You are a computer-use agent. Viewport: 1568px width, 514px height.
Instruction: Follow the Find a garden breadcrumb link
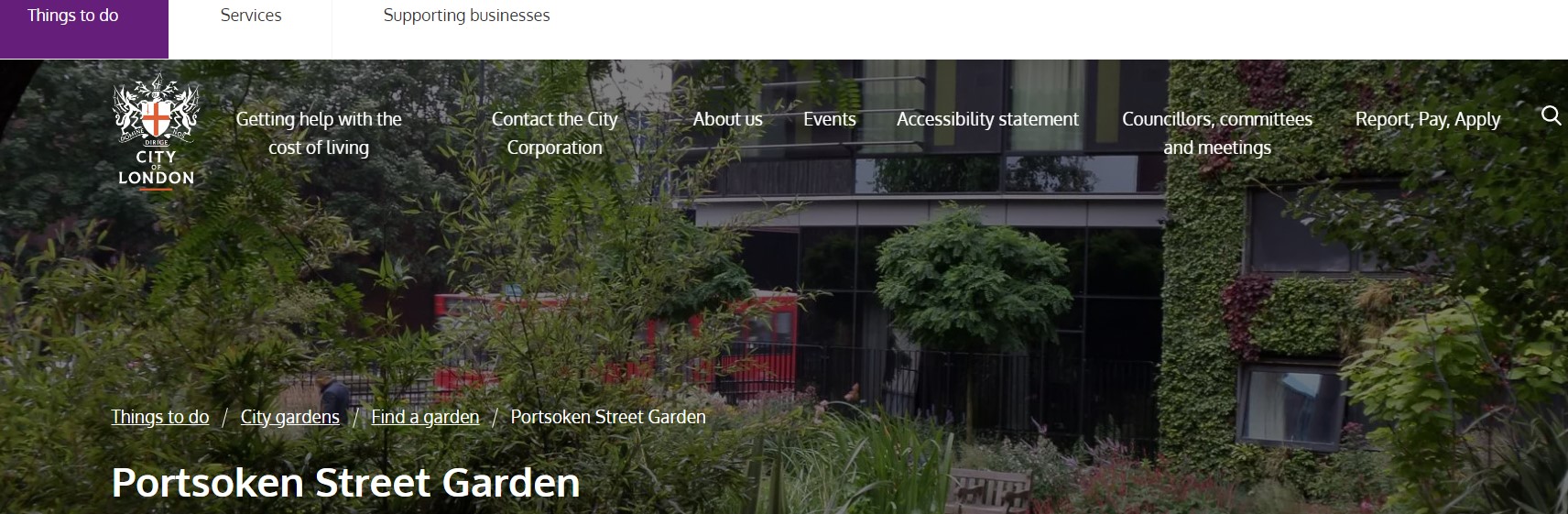[x=425, y=417]
